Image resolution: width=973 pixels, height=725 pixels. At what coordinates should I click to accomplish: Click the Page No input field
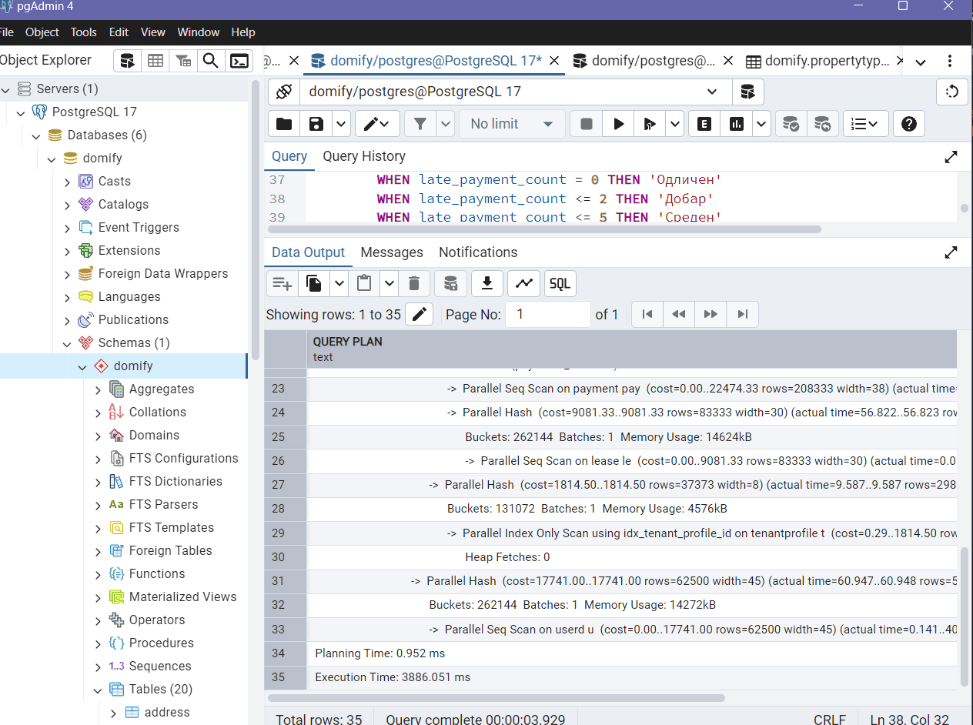coord(547,314)
